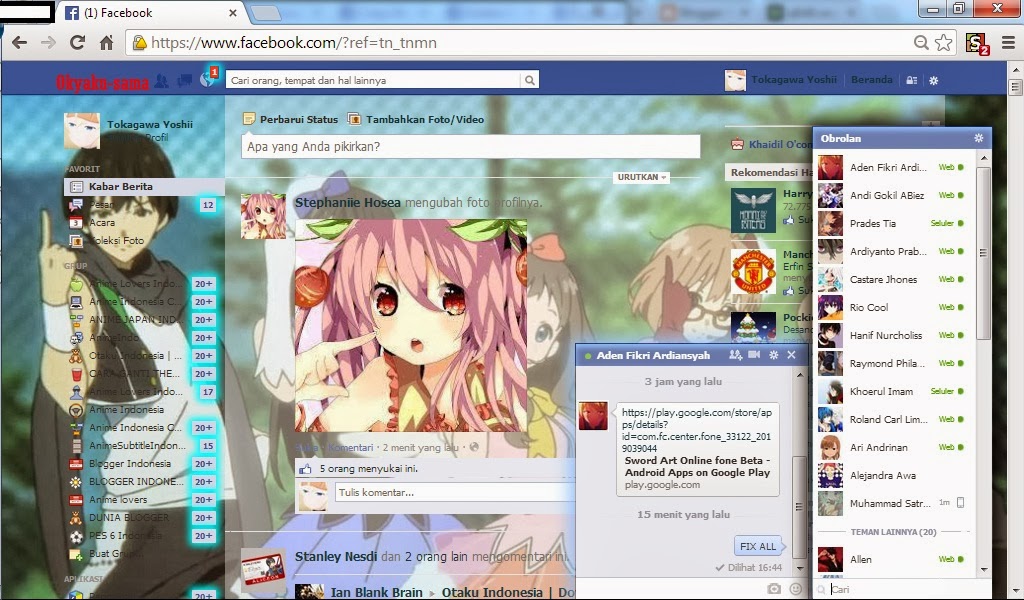Click the Tulis komentar field
Viewport: 1024px width, 600px height.
pyautogui.click(x=454, y=492)
